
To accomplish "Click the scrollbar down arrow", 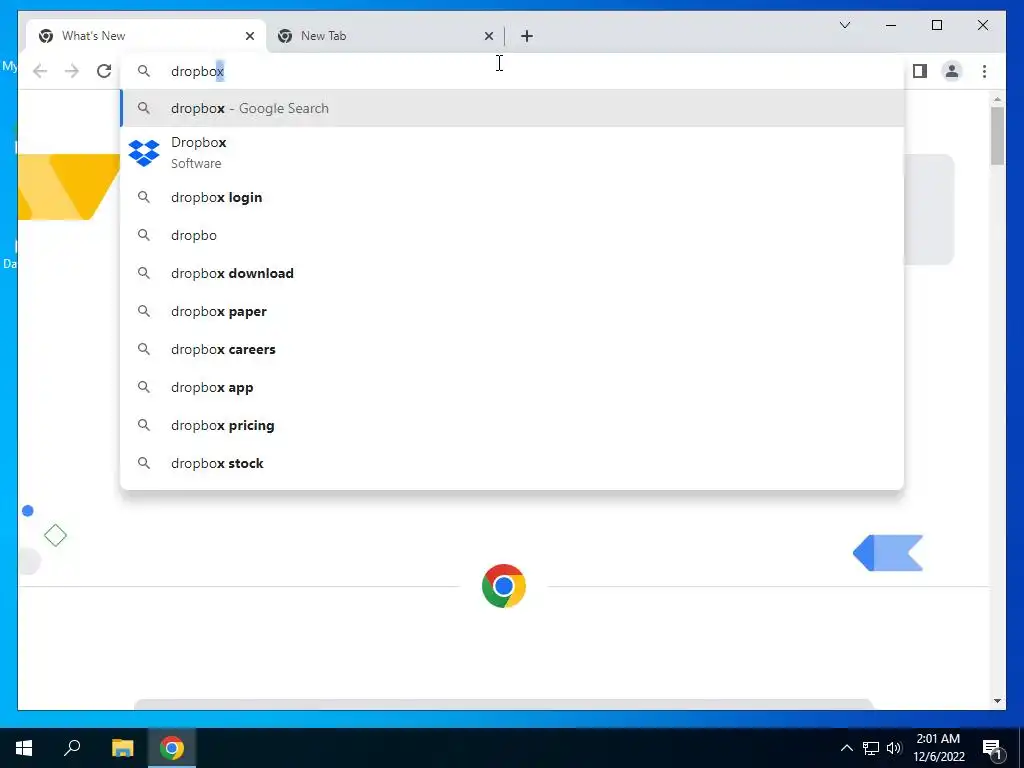I will pos(997,701).
